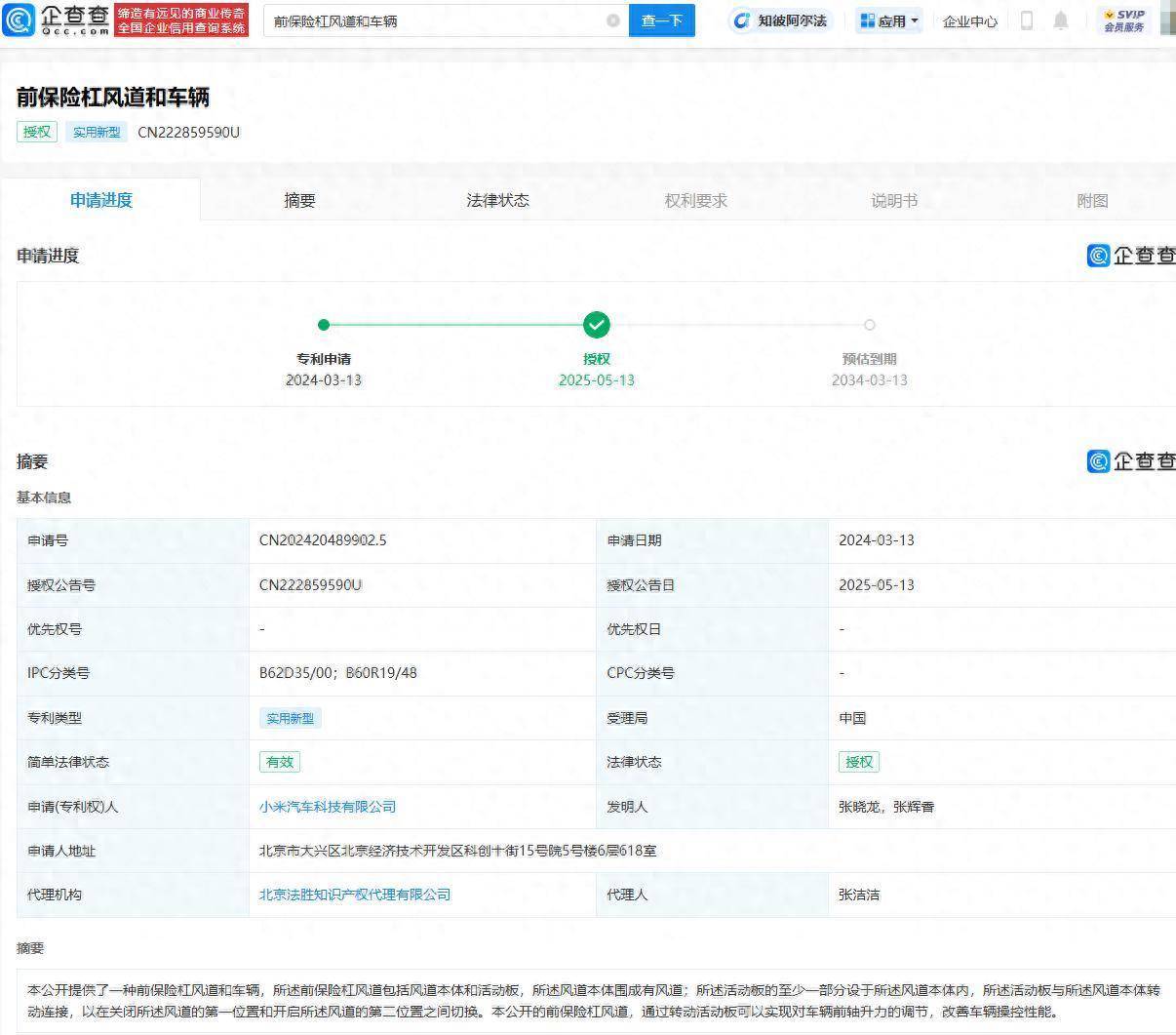Viewport: 1176px width, 1035px height.
Task: Click the 预估到期 progress marker
Action: tap(869, 325)
